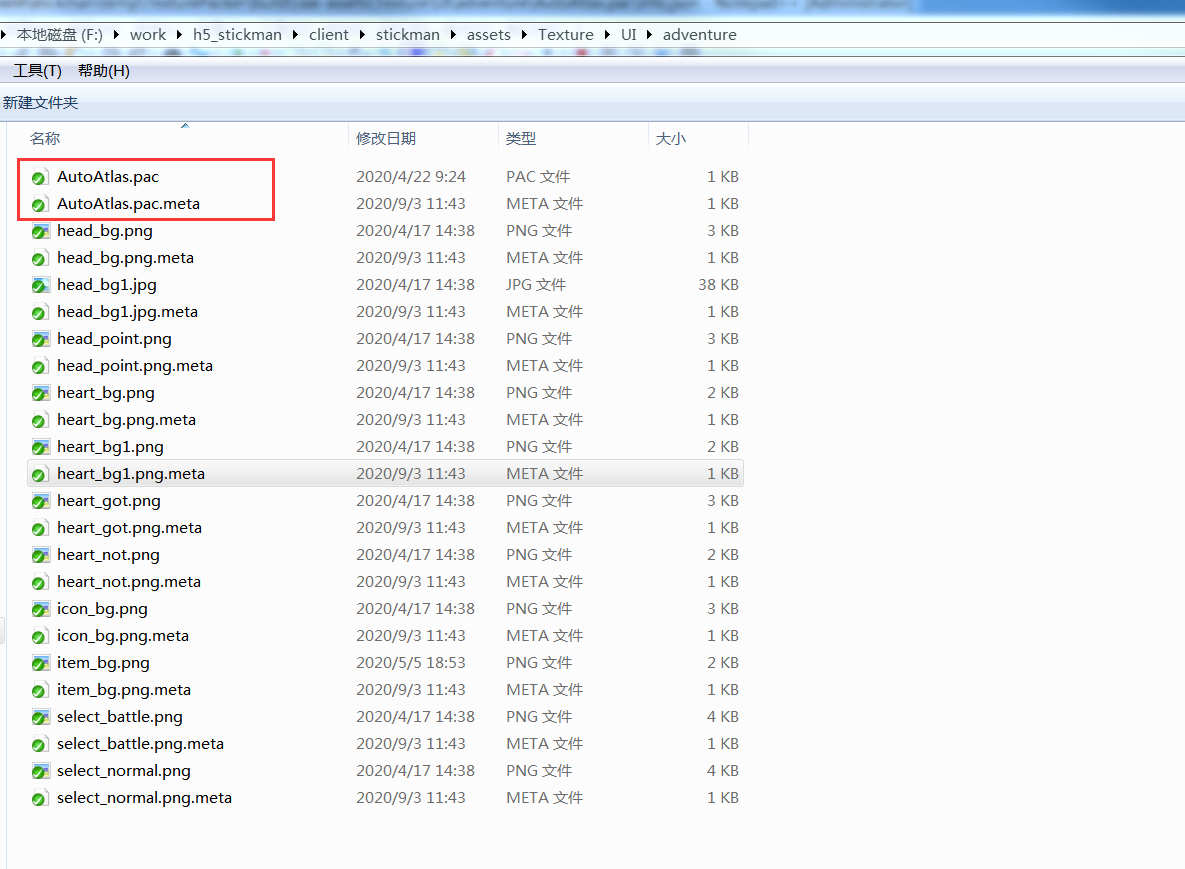
Task: Select the heart_not.png image icon
Action: coord(40,555)
